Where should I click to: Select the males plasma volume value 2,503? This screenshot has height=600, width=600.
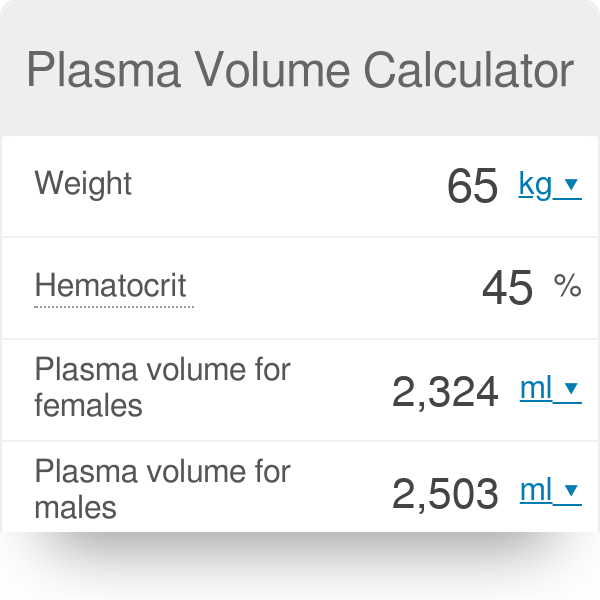pos(445,494)
